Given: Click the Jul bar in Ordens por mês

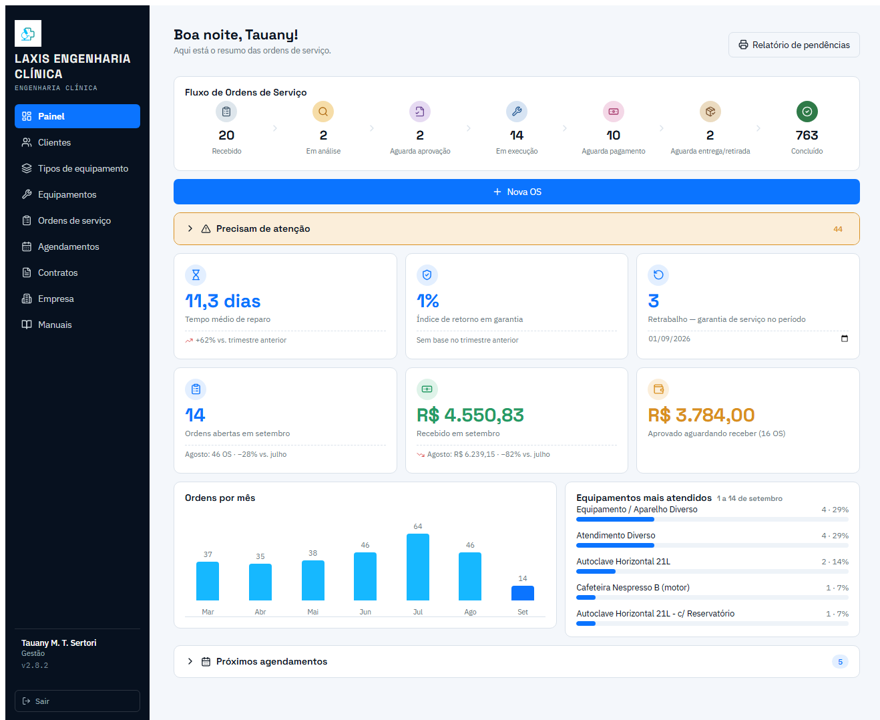Looking at the screenshot, I should [x=418, y=567].
